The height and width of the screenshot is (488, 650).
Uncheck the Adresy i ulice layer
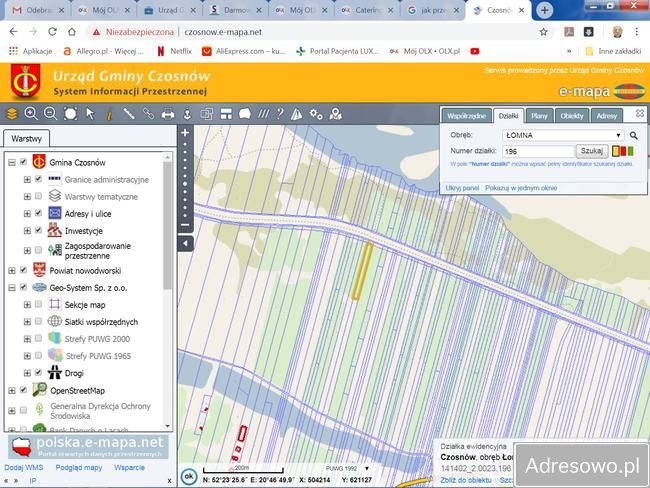pos(38,214)
